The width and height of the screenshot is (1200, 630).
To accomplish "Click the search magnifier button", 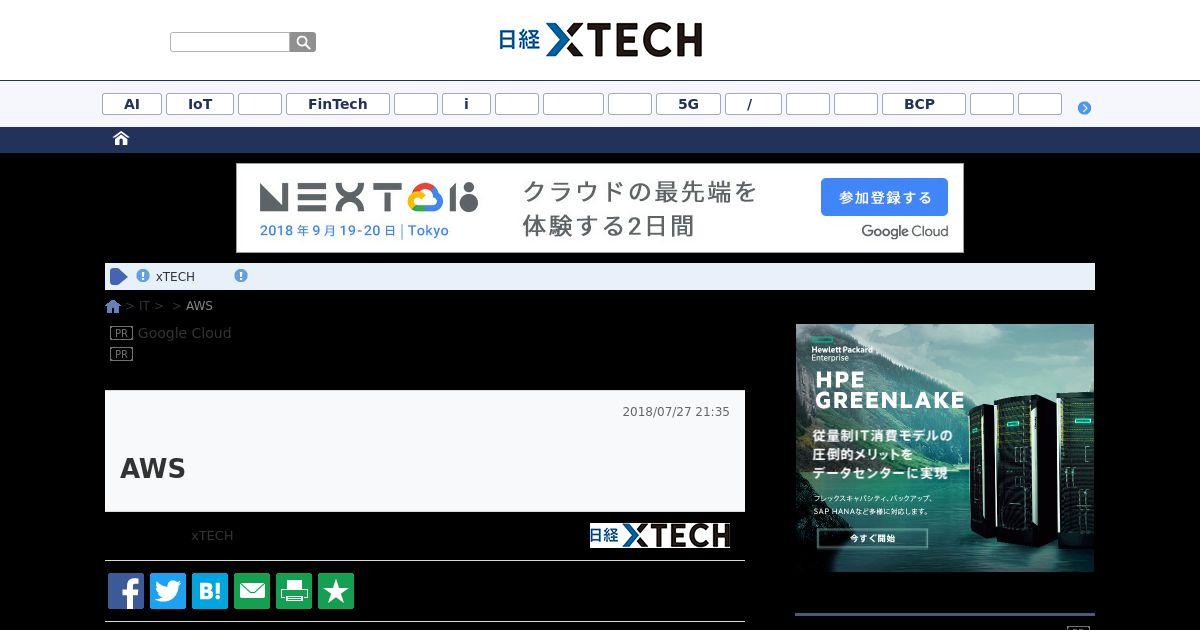I will (303, 42).
